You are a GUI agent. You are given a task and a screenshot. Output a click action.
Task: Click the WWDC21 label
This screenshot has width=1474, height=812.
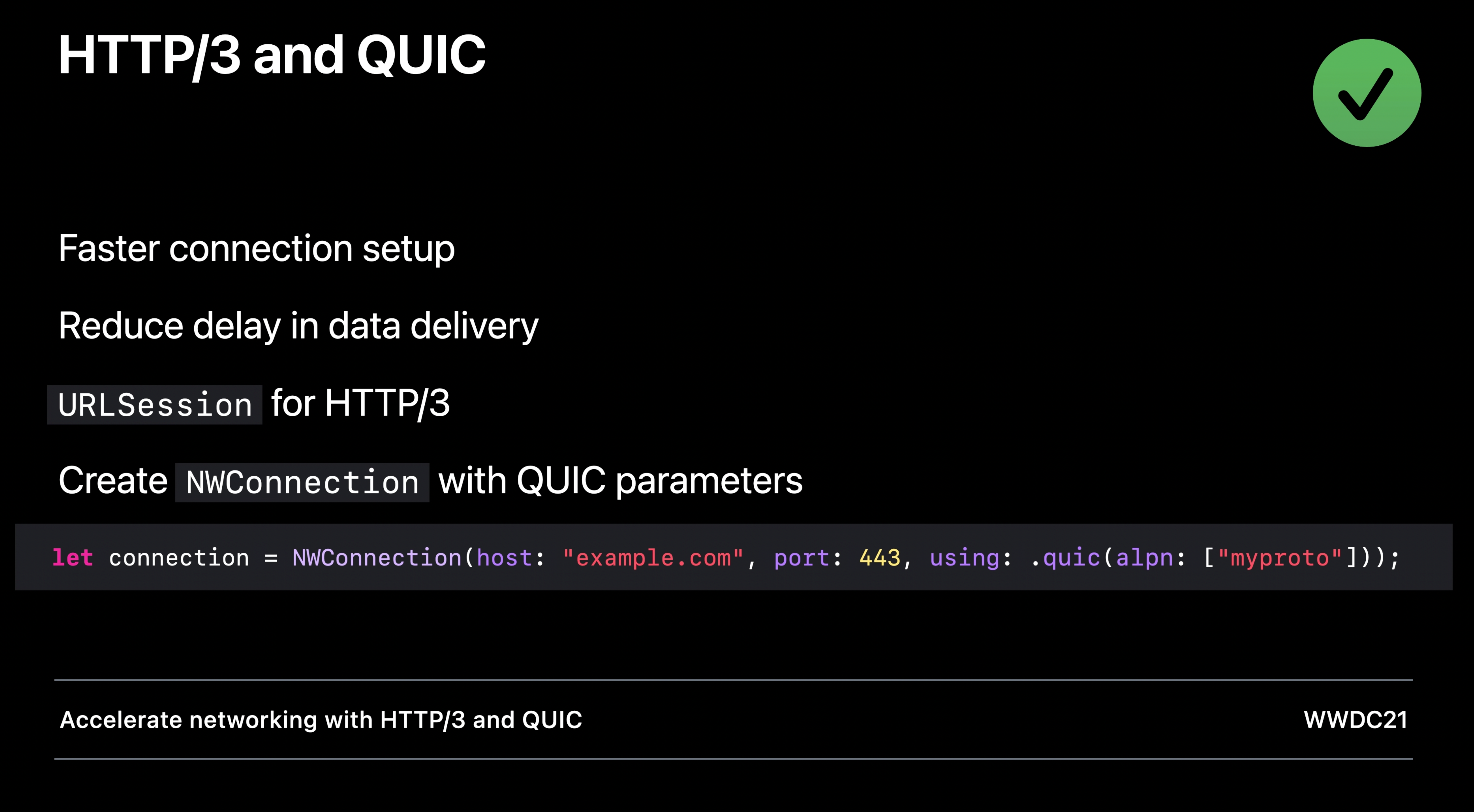click(1356, 720)
